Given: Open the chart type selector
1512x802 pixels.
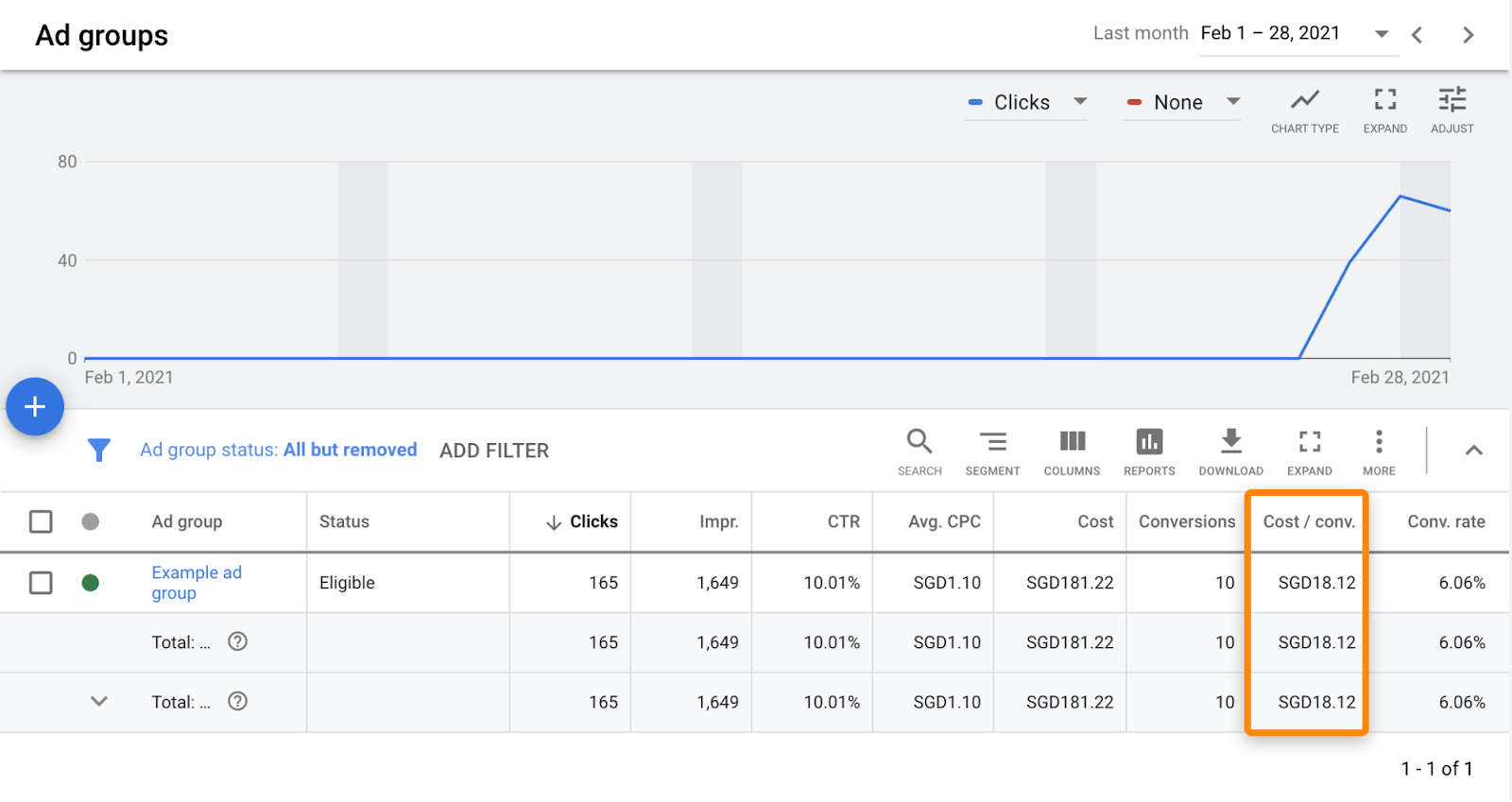Looking at the screenshot, I should click(x=1304, y=110).
